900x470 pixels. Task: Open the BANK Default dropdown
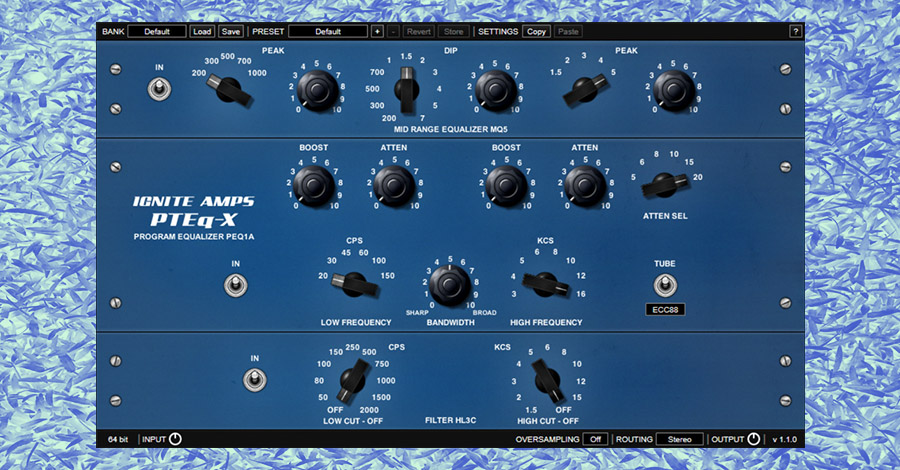tap(157, 32)
